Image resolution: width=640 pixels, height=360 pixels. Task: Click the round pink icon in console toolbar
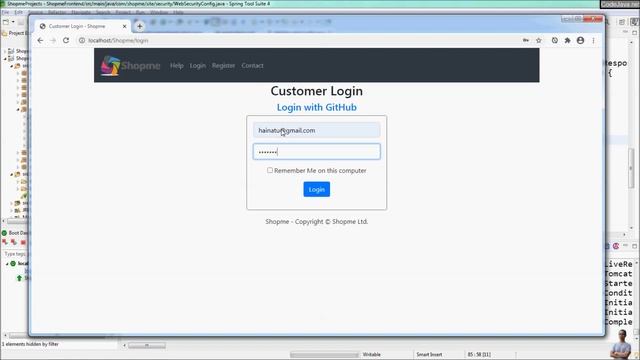tap(616, 246)
